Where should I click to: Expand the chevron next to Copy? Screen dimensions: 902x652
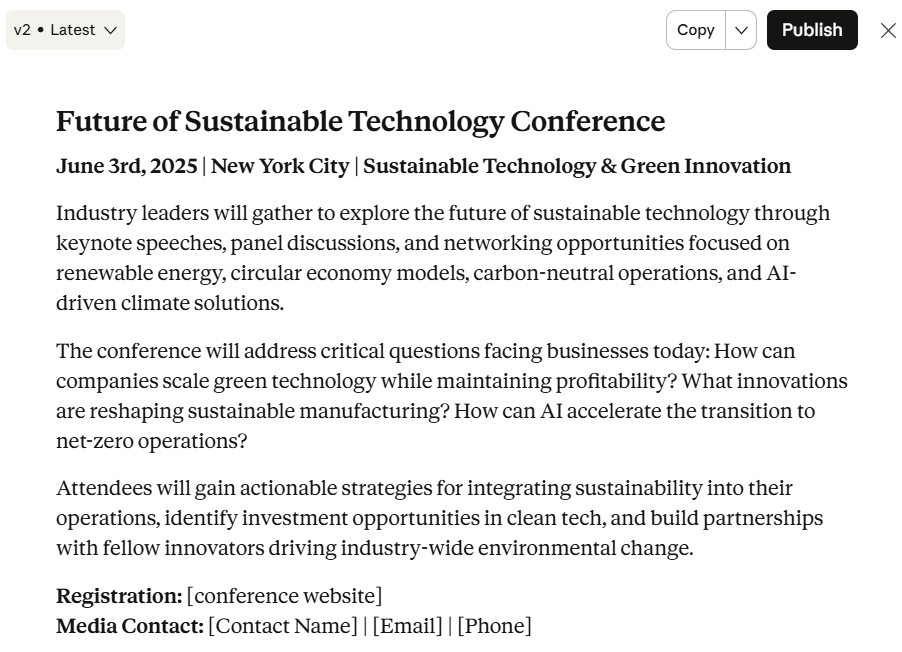(x=741, y=30)
